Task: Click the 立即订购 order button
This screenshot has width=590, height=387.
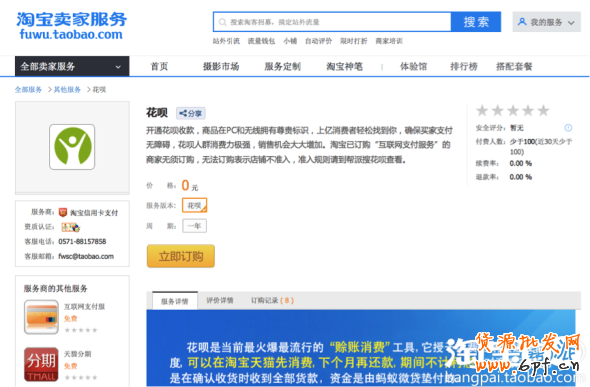Action: pyautogui.click(x=181, y=256)
